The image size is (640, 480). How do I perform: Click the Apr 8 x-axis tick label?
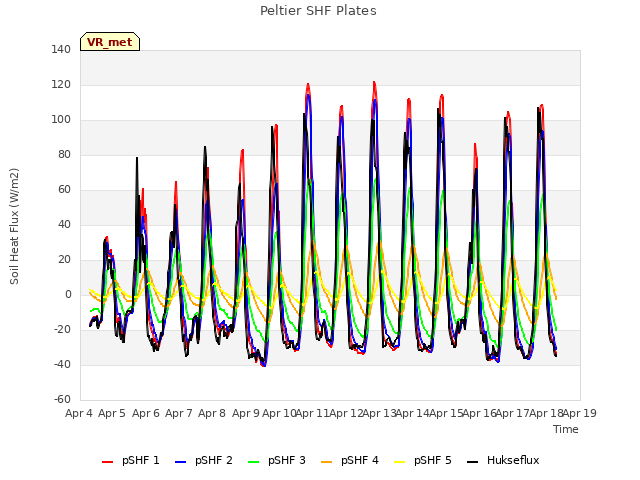[x=212, y=413]
